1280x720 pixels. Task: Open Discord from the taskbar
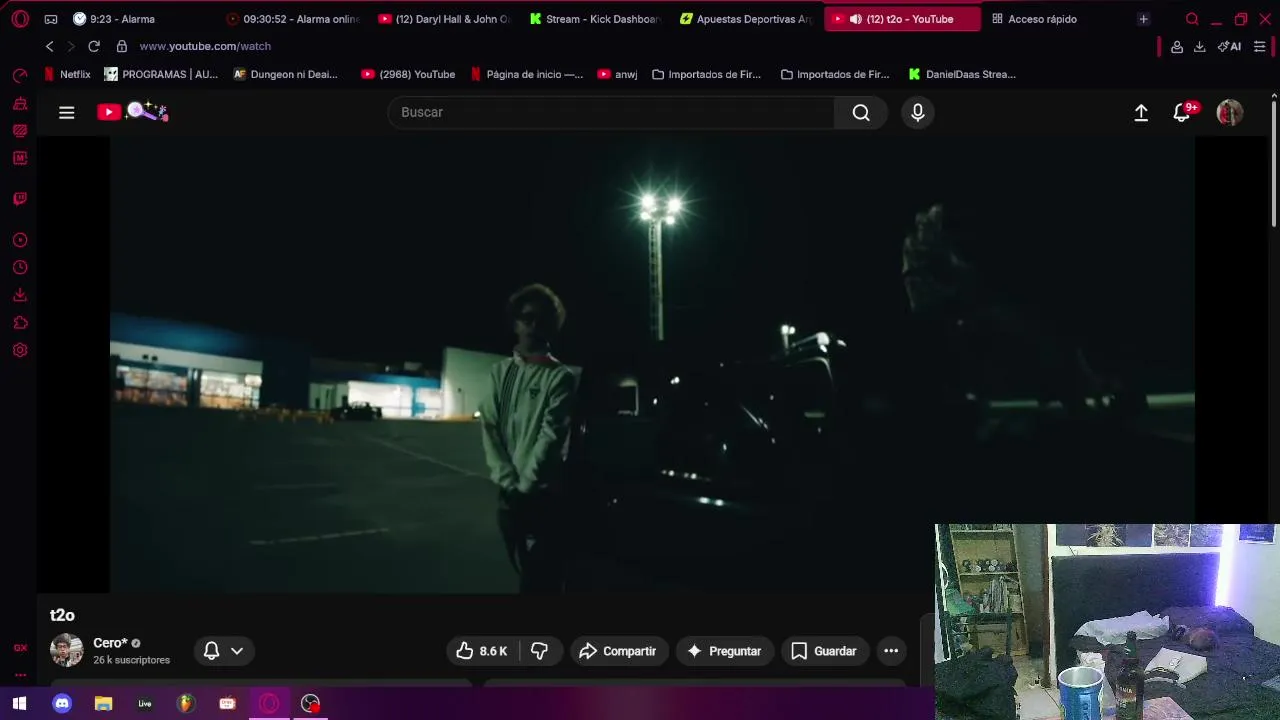point(62,704)
